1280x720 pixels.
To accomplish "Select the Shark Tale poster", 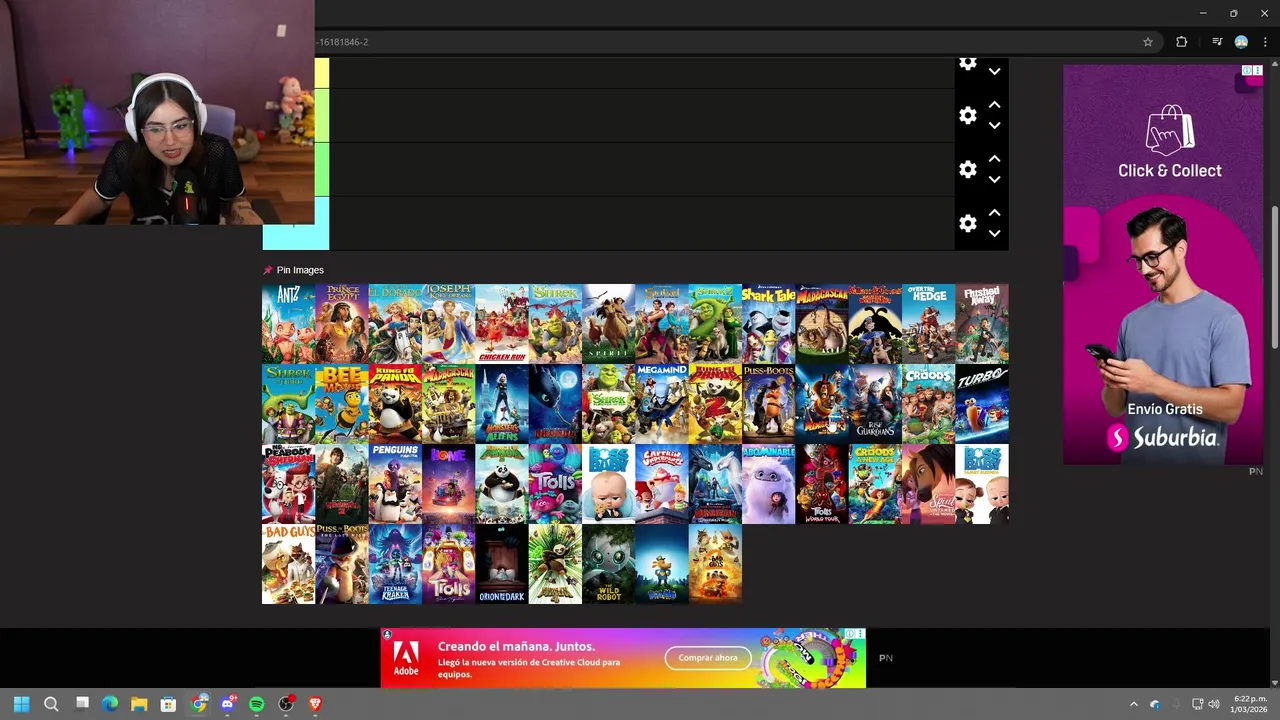I will click(x=768, y=323).
